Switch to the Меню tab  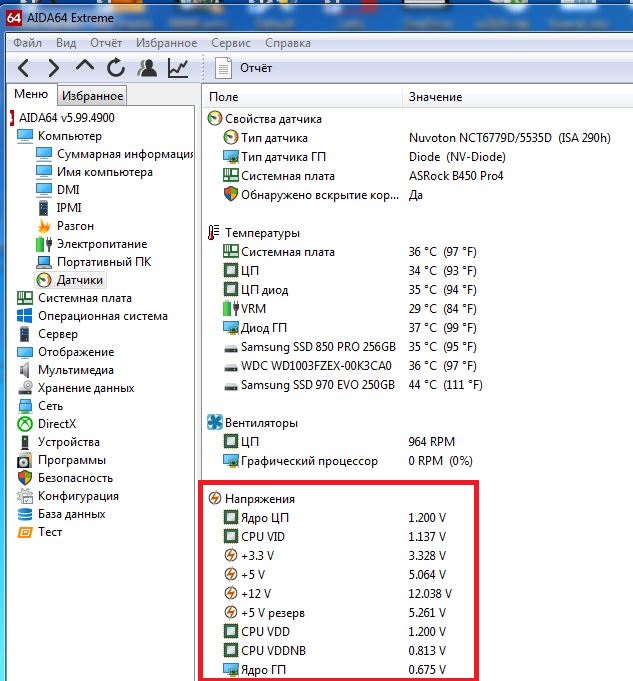coord(31,94)
